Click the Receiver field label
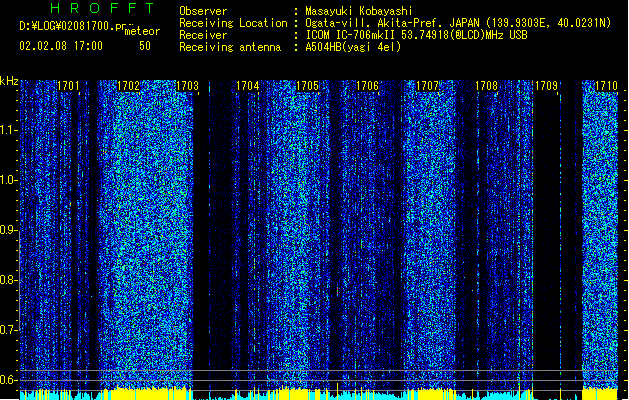 point(203,35)
